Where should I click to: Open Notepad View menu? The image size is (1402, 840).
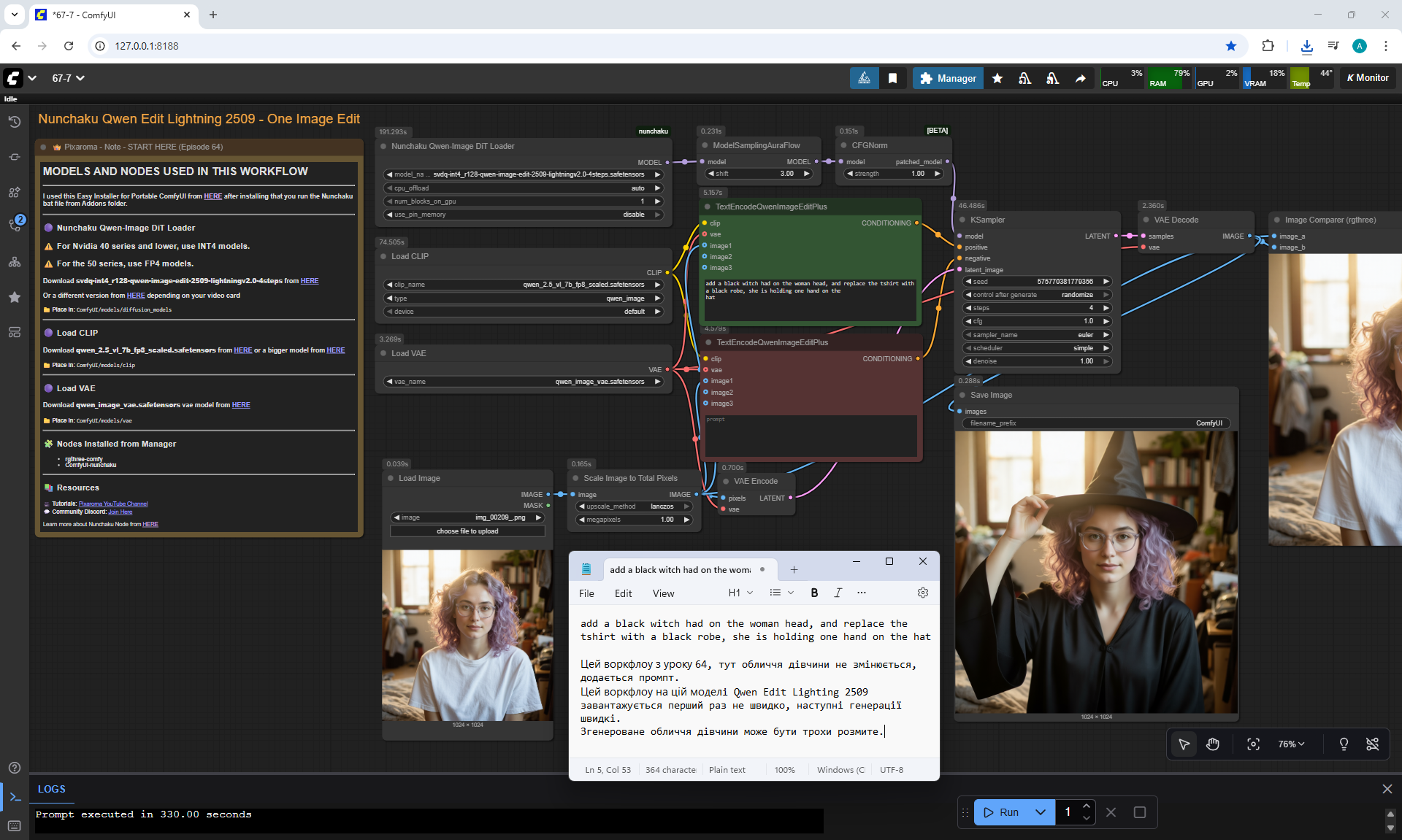coord(663,593)
